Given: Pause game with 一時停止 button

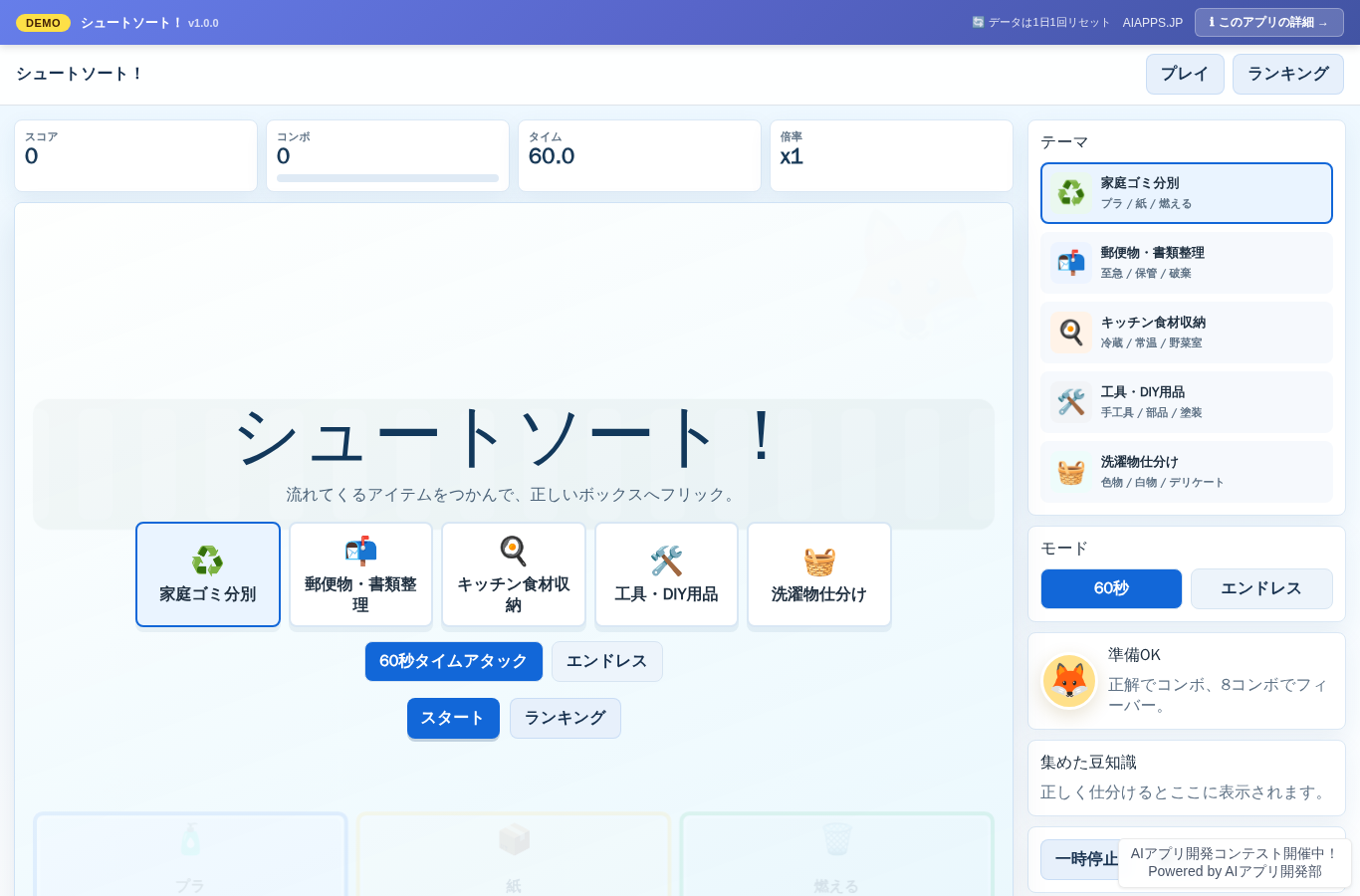Looking at the screenshot, I should (x=1085, y=859).
